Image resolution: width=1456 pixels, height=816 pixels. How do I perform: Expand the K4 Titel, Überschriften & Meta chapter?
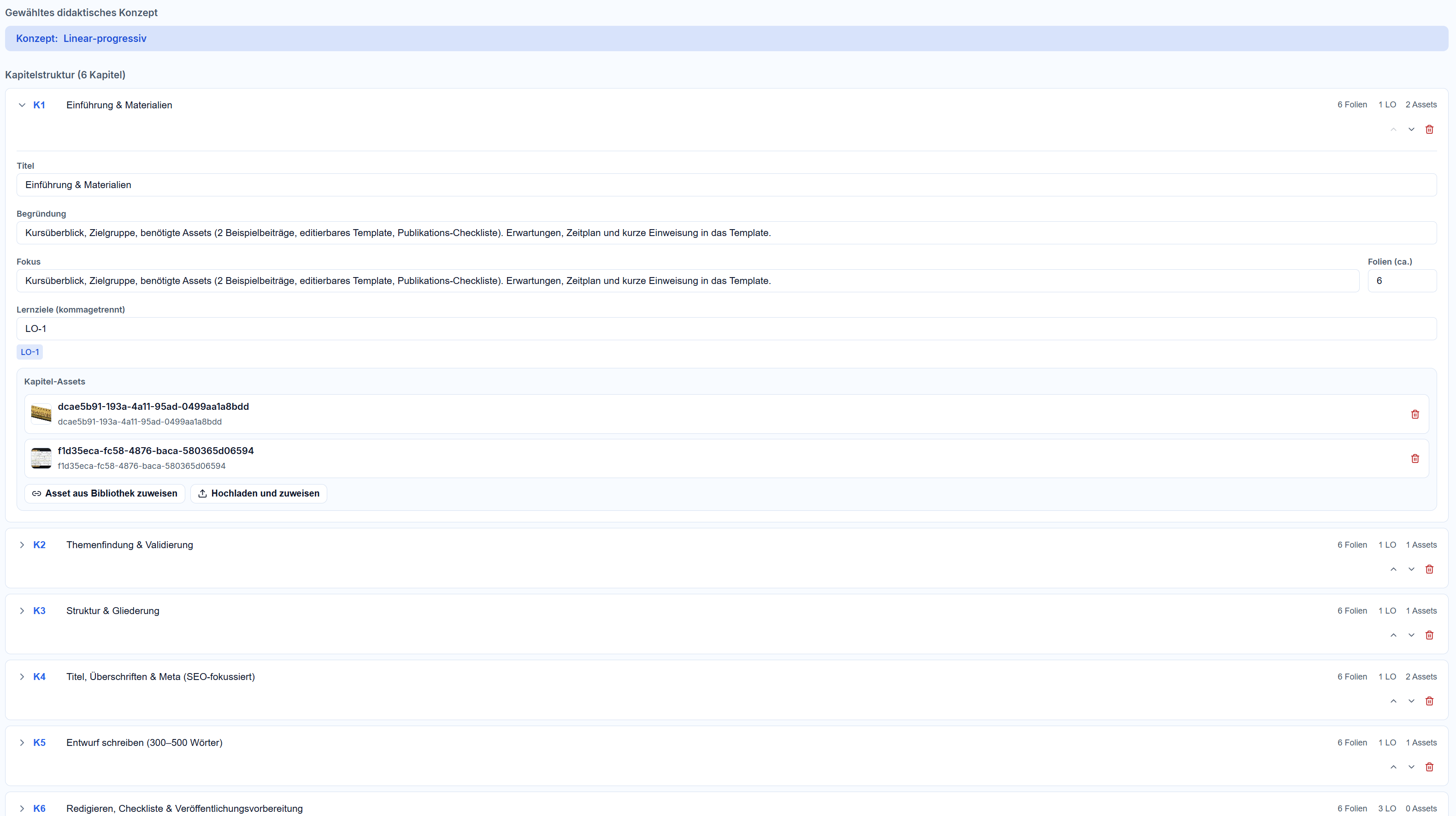click(22, 677)
